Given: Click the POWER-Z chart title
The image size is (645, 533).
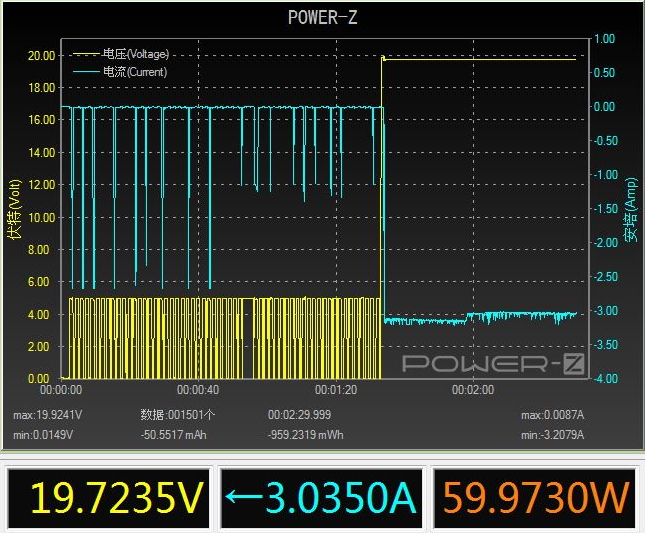Looking at the screenshot, I should (322, 17).
